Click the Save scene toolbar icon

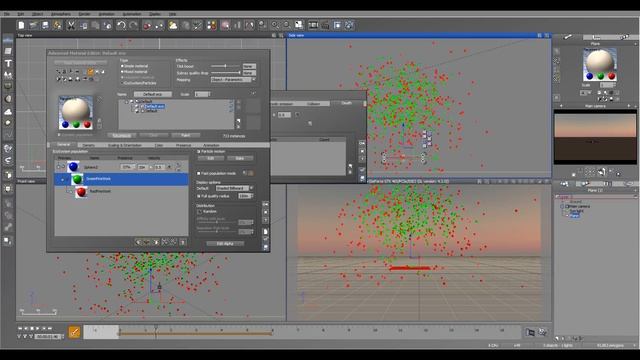pyautogui.click(x=45, y=25)
